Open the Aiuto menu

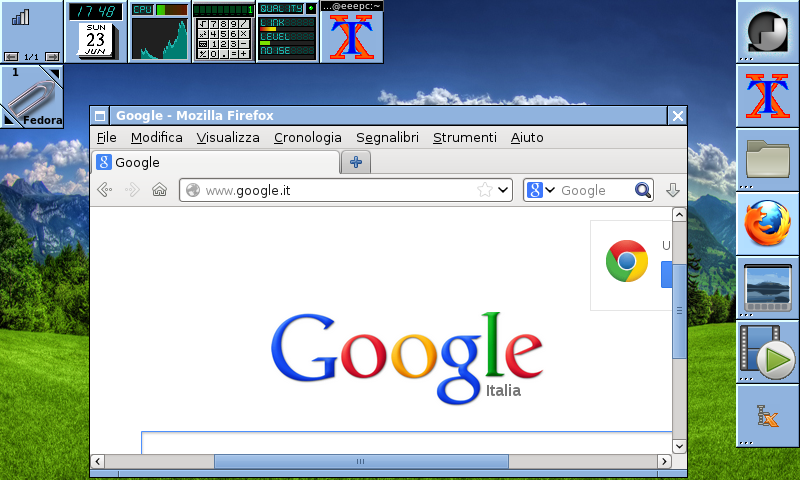527,137
